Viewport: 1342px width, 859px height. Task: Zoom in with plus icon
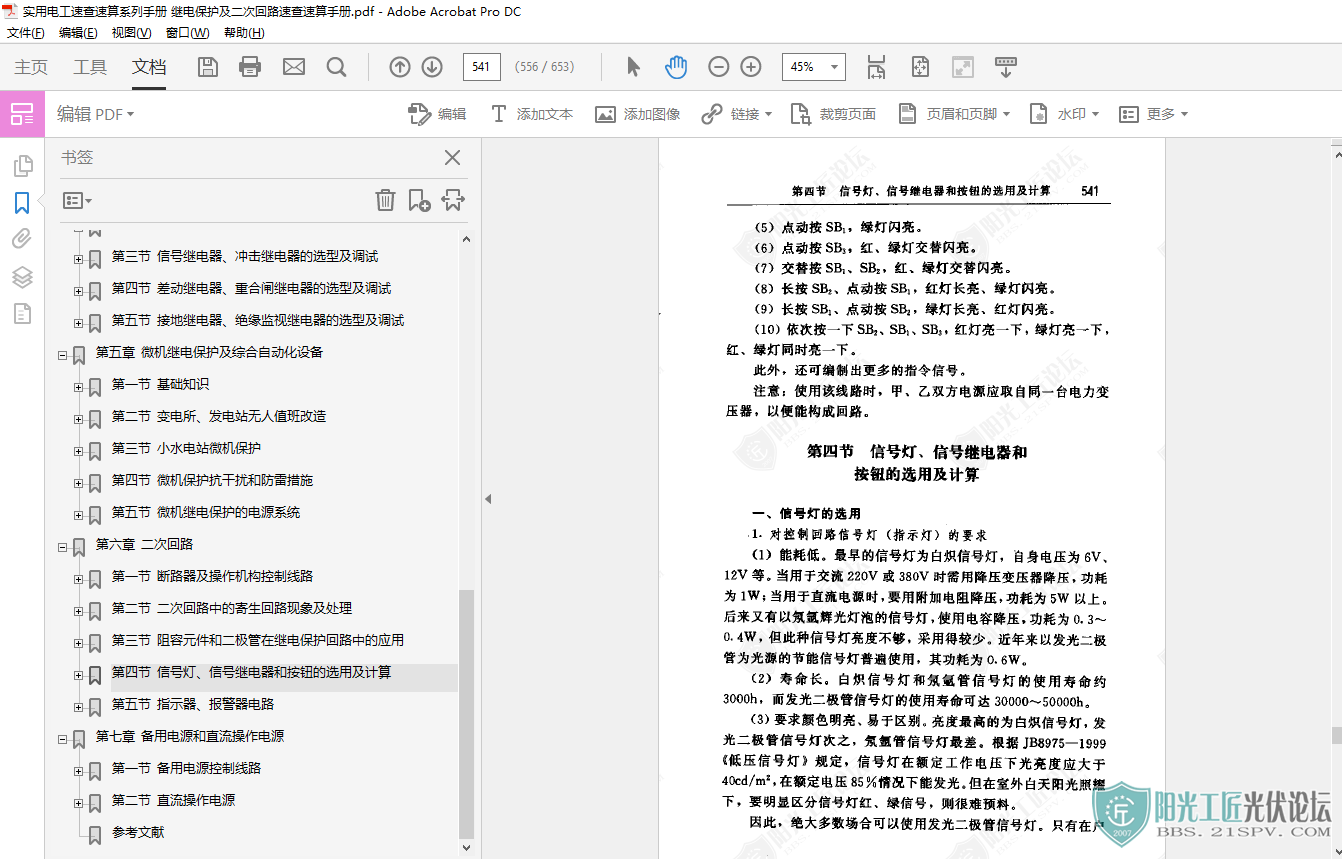coord(751,67)
